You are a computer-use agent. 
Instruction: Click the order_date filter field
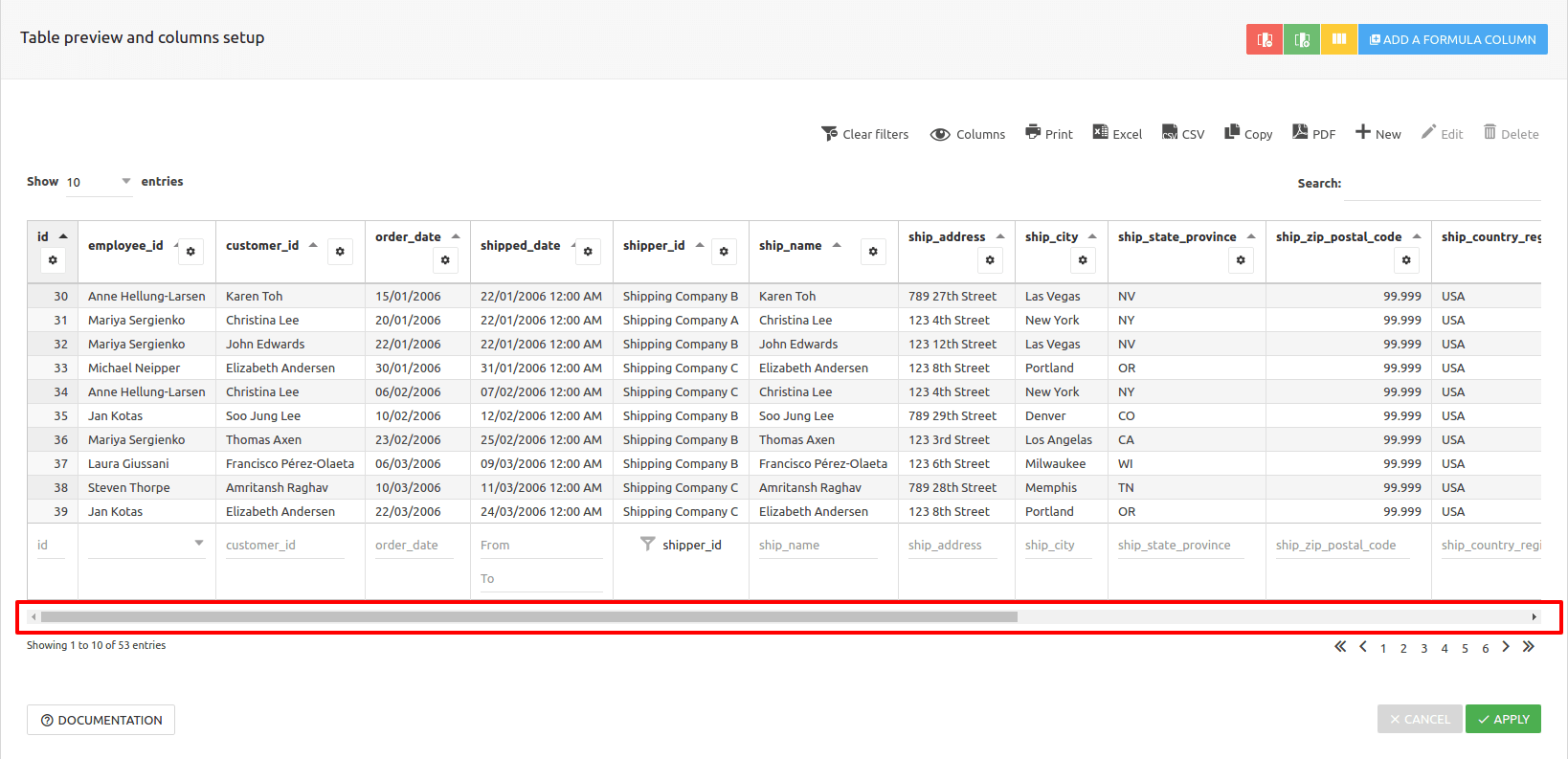click(414, 546)
